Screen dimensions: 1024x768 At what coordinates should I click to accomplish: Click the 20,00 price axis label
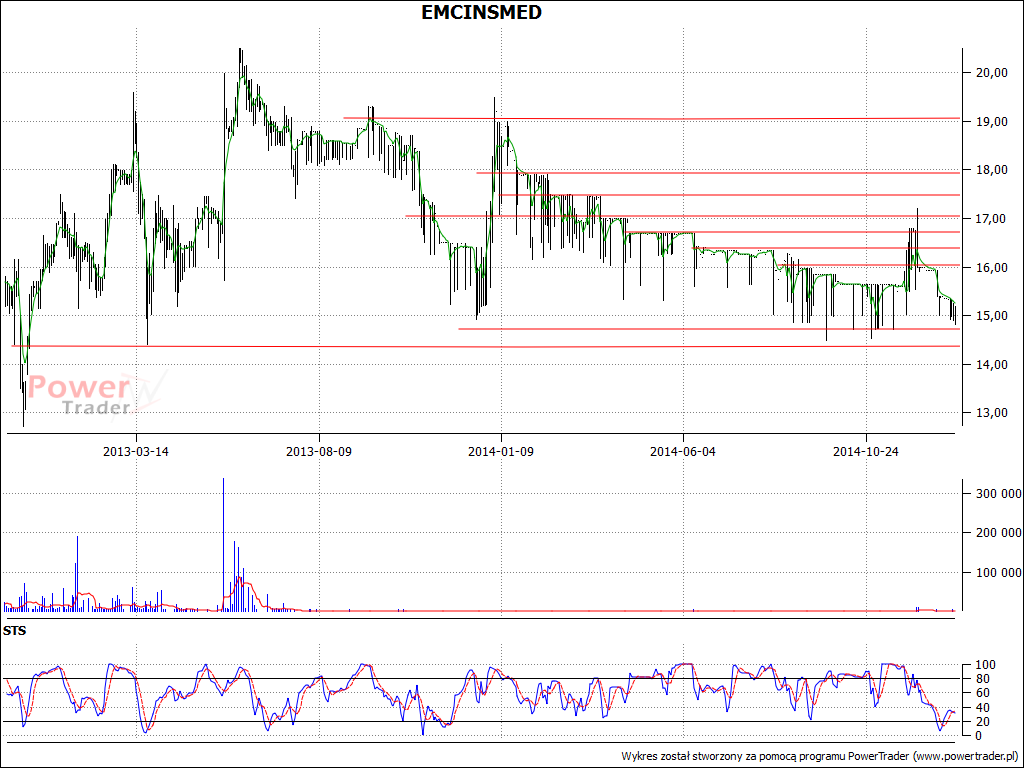[991, 73]
